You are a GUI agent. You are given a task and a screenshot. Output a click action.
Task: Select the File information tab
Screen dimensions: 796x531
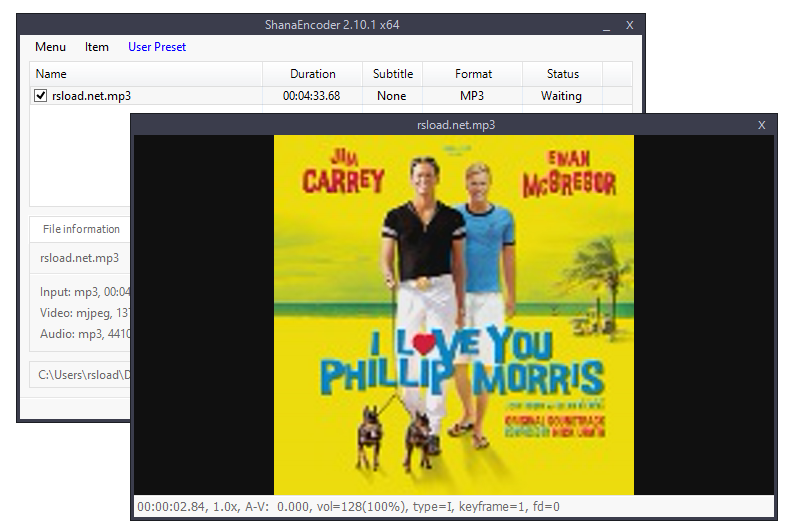(x=81, y=229)
